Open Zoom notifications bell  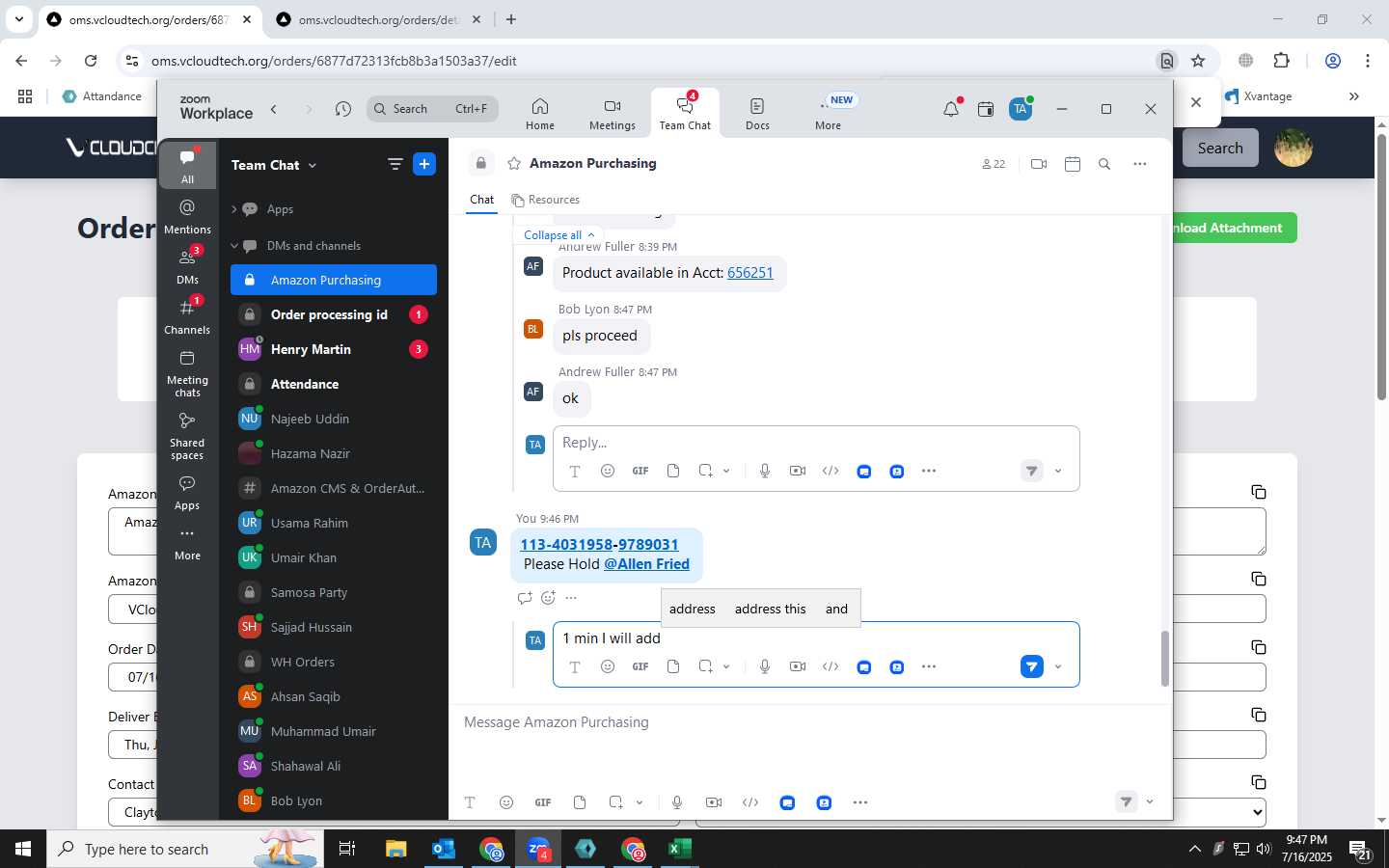(951, 109)
